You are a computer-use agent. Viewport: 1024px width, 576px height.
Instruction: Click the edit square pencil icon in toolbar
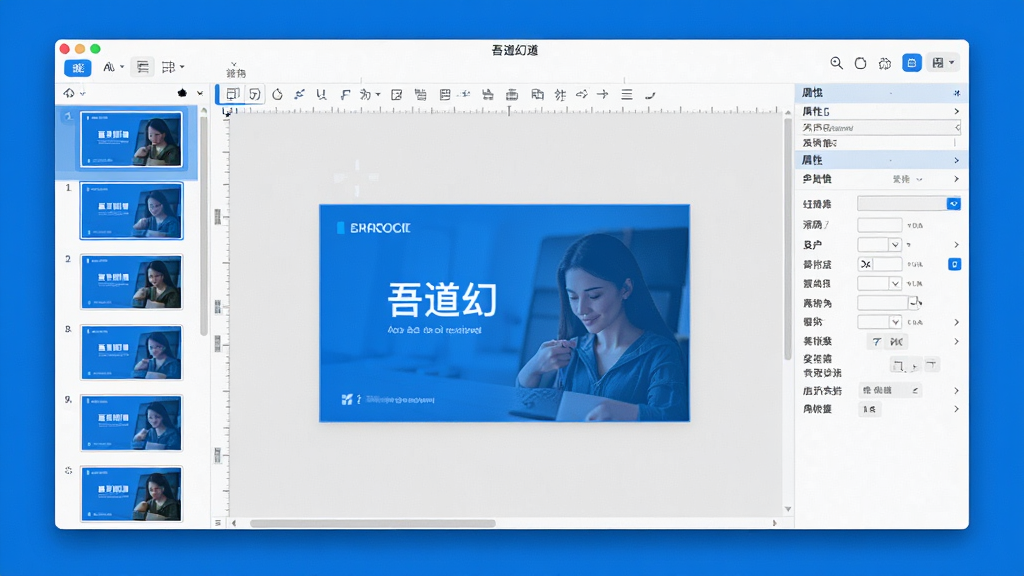coord(396,95)
